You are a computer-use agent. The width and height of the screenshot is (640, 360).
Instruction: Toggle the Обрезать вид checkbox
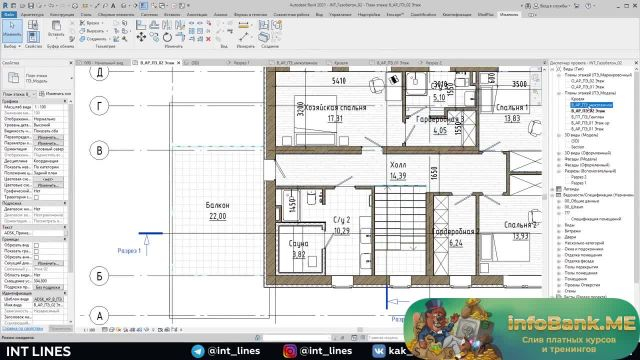click(36, 245)
